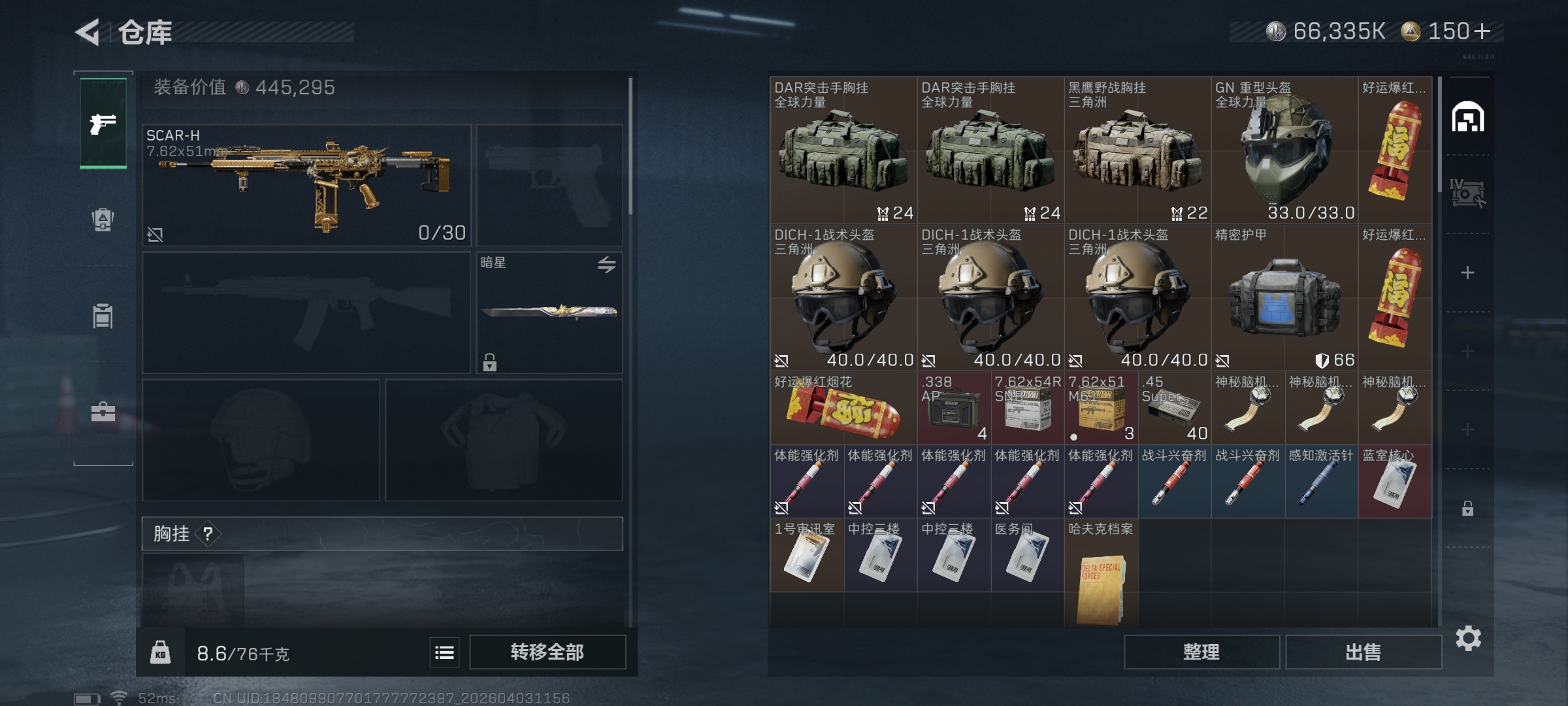Add stash expansion with the plus icon
Viewport: 1568px width, 706px height.
1467,273
